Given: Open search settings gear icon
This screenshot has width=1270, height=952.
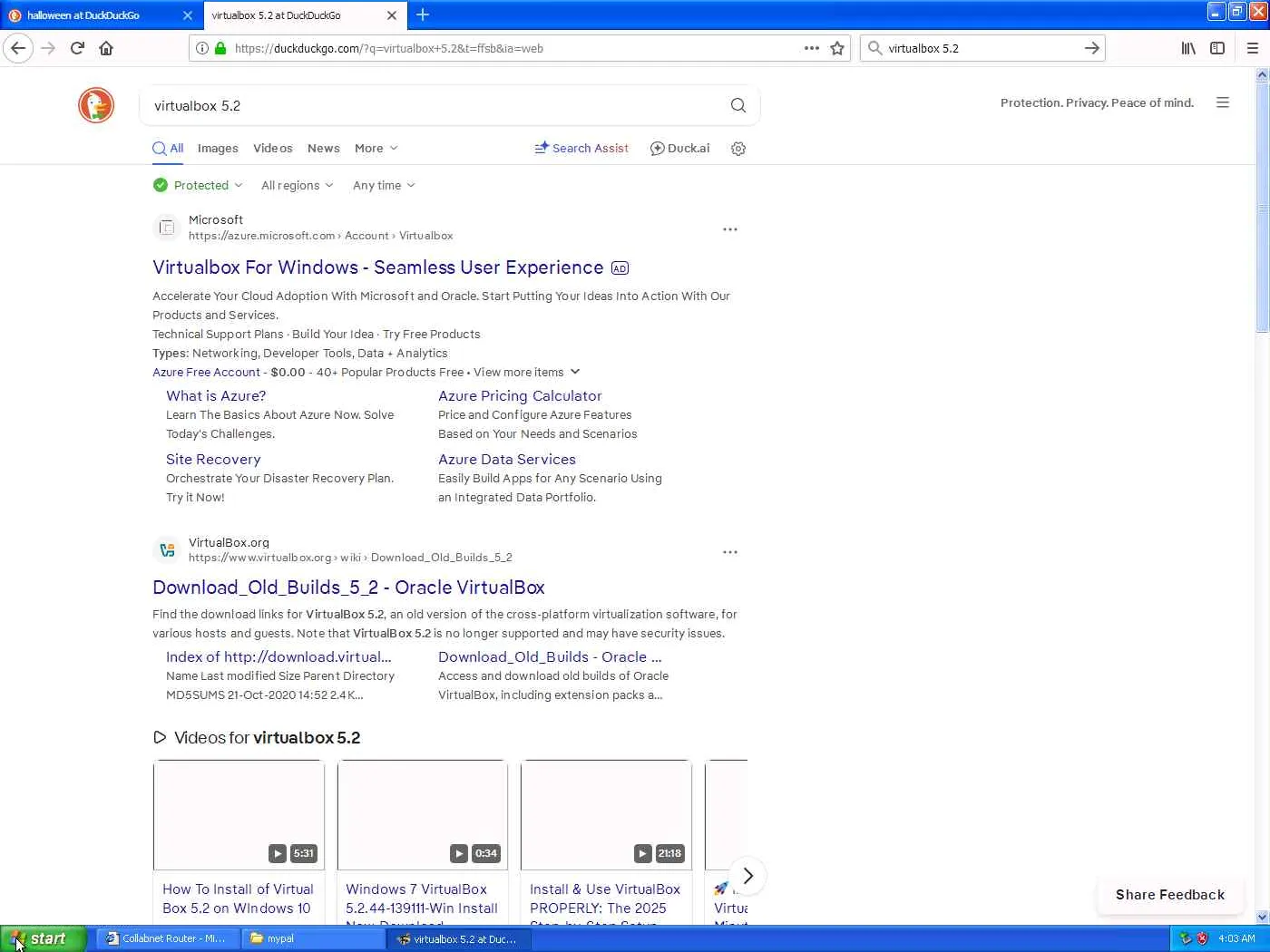Looking at the screenshot, I should click(x=738, y=149).
